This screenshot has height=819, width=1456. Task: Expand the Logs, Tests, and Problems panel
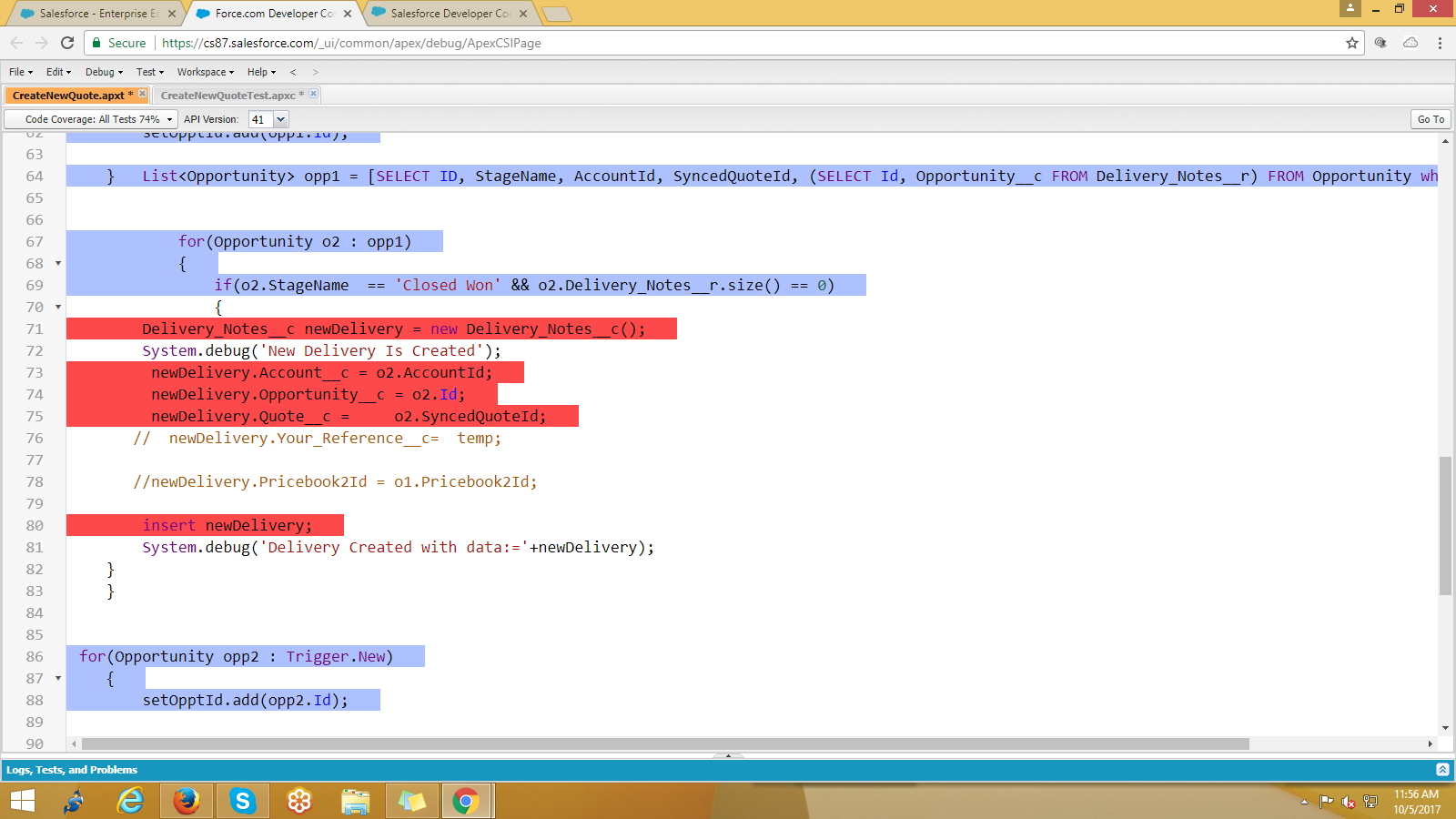[1441, 770]
